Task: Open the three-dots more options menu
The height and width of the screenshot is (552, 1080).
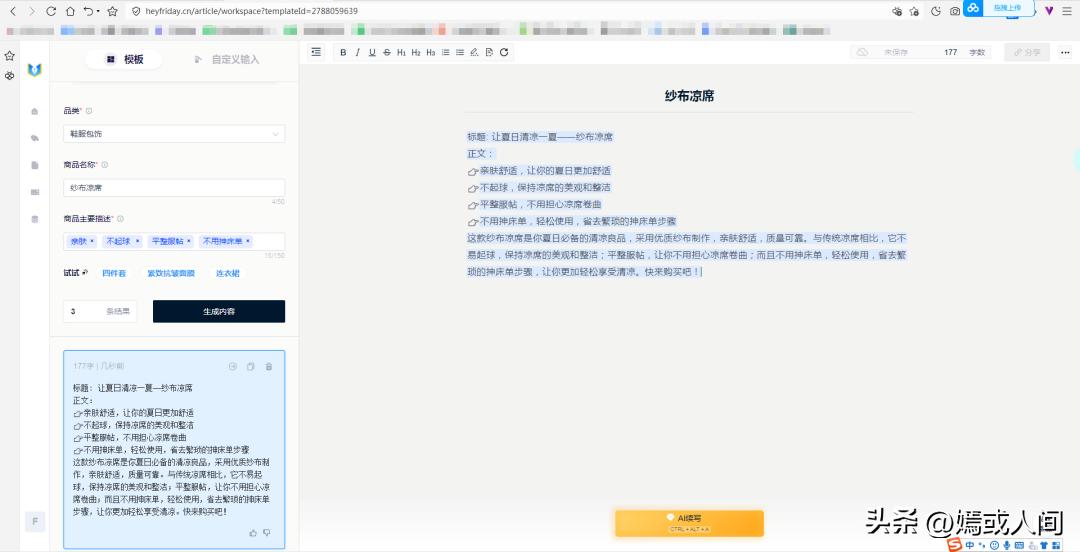Action: 1065,52
